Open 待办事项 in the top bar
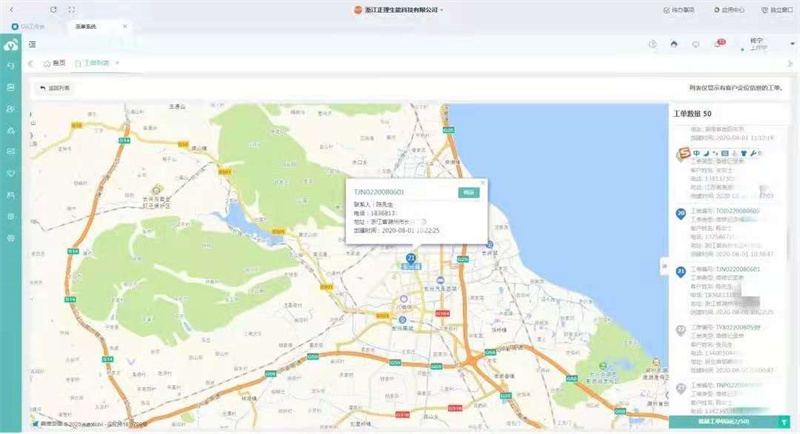Viewport: 800px width, 434px height. (x=680, y=10)
